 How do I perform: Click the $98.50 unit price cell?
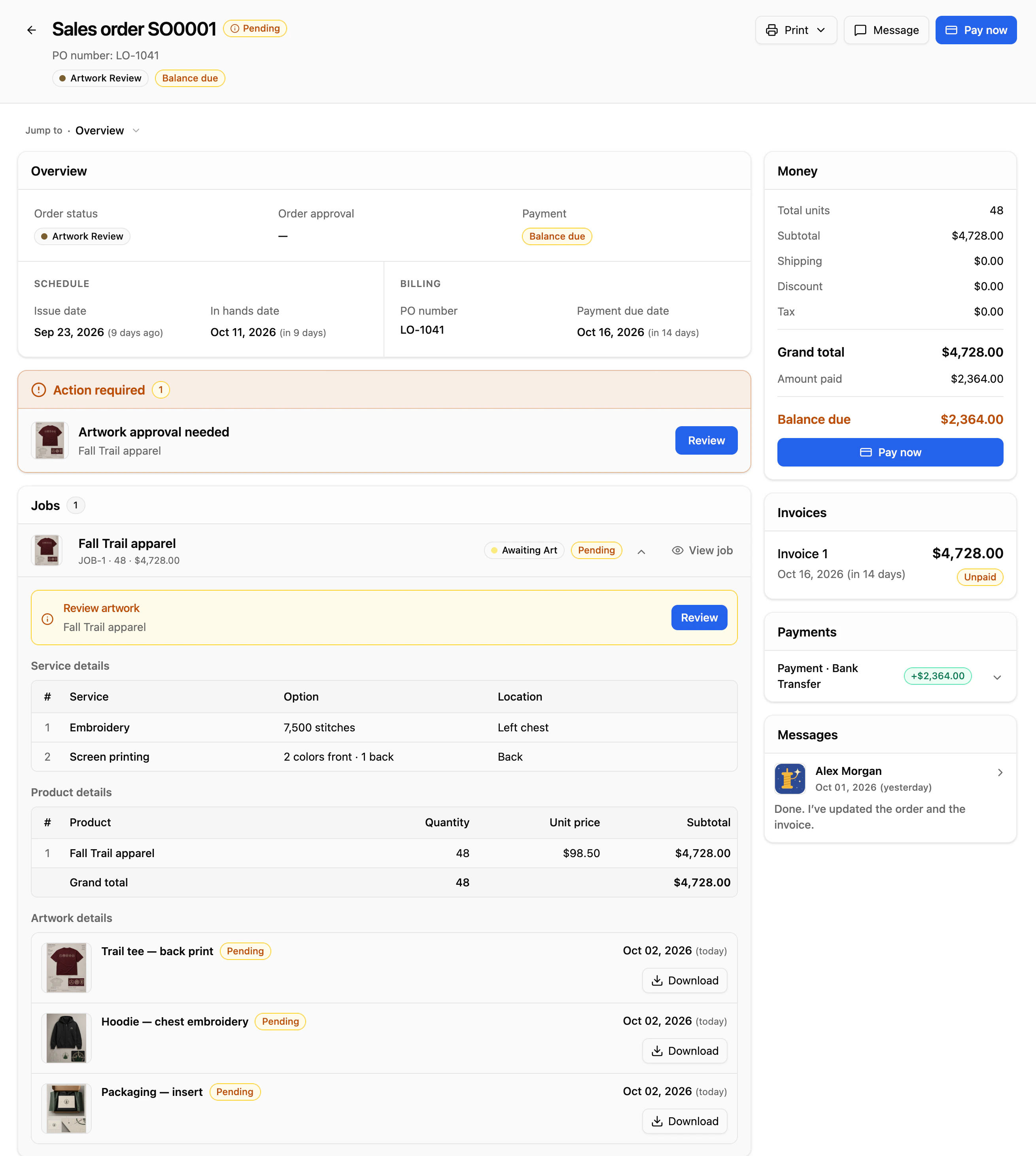point(581,853)
